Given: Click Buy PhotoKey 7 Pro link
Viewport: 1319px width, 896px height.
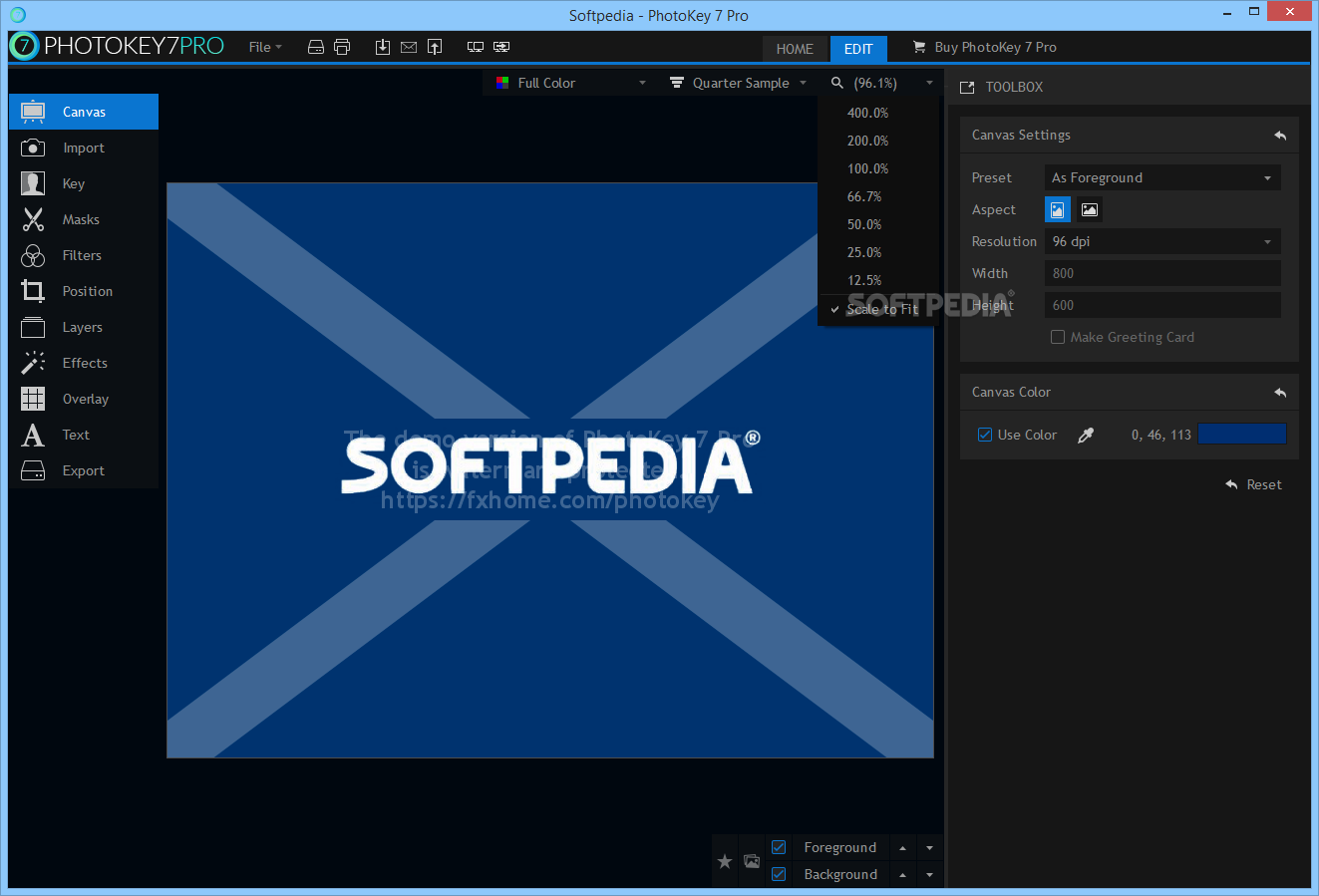Looking at the screenshot, I should (985, 47).
